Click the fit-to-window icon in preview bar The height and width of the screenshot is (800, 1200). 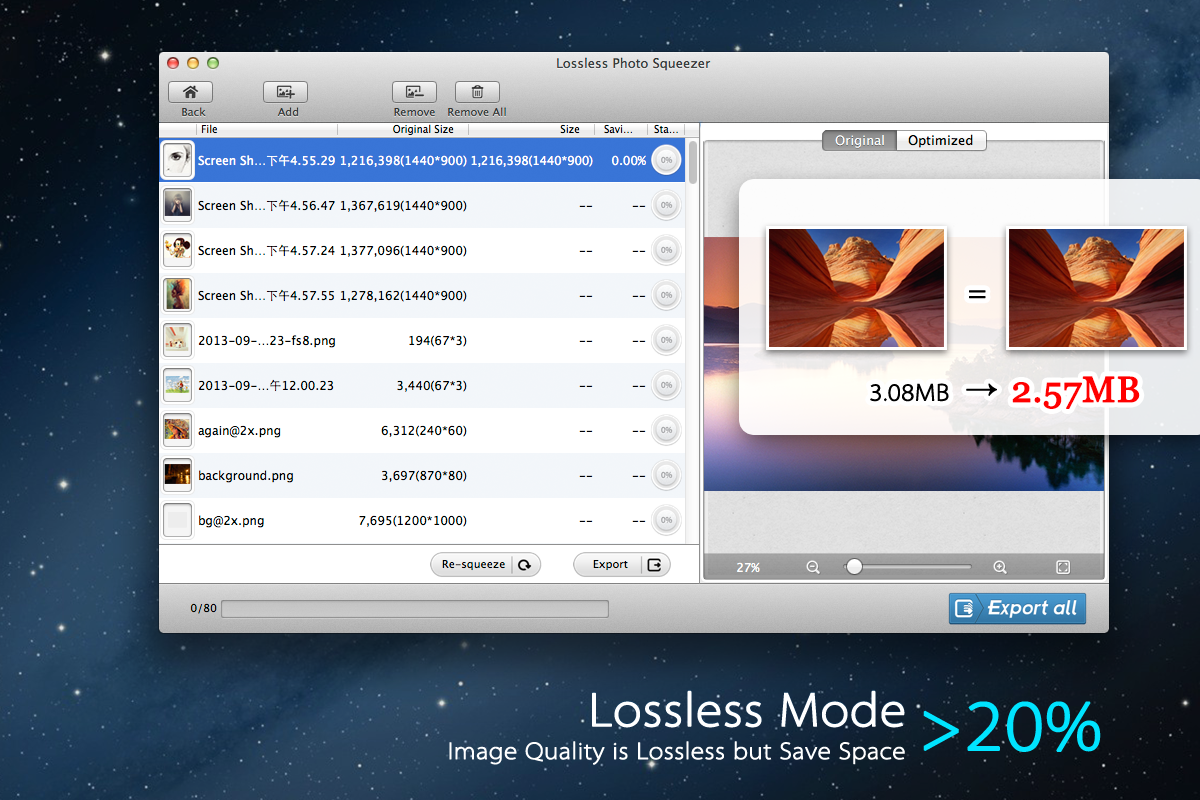tap(1063, 567)
